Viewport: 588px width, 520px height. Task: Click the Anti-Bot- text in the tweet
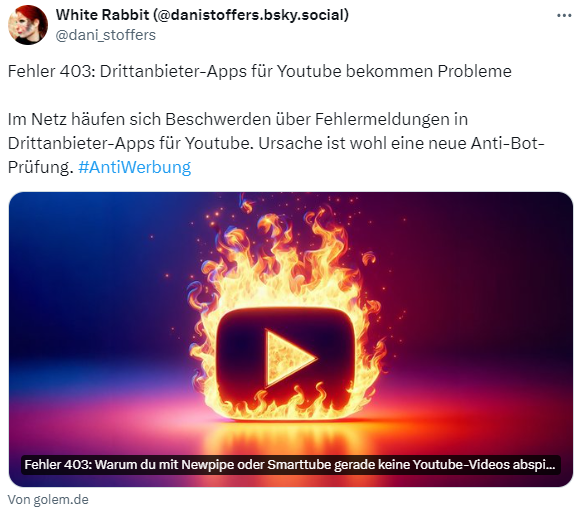click(x=507, y=143)
